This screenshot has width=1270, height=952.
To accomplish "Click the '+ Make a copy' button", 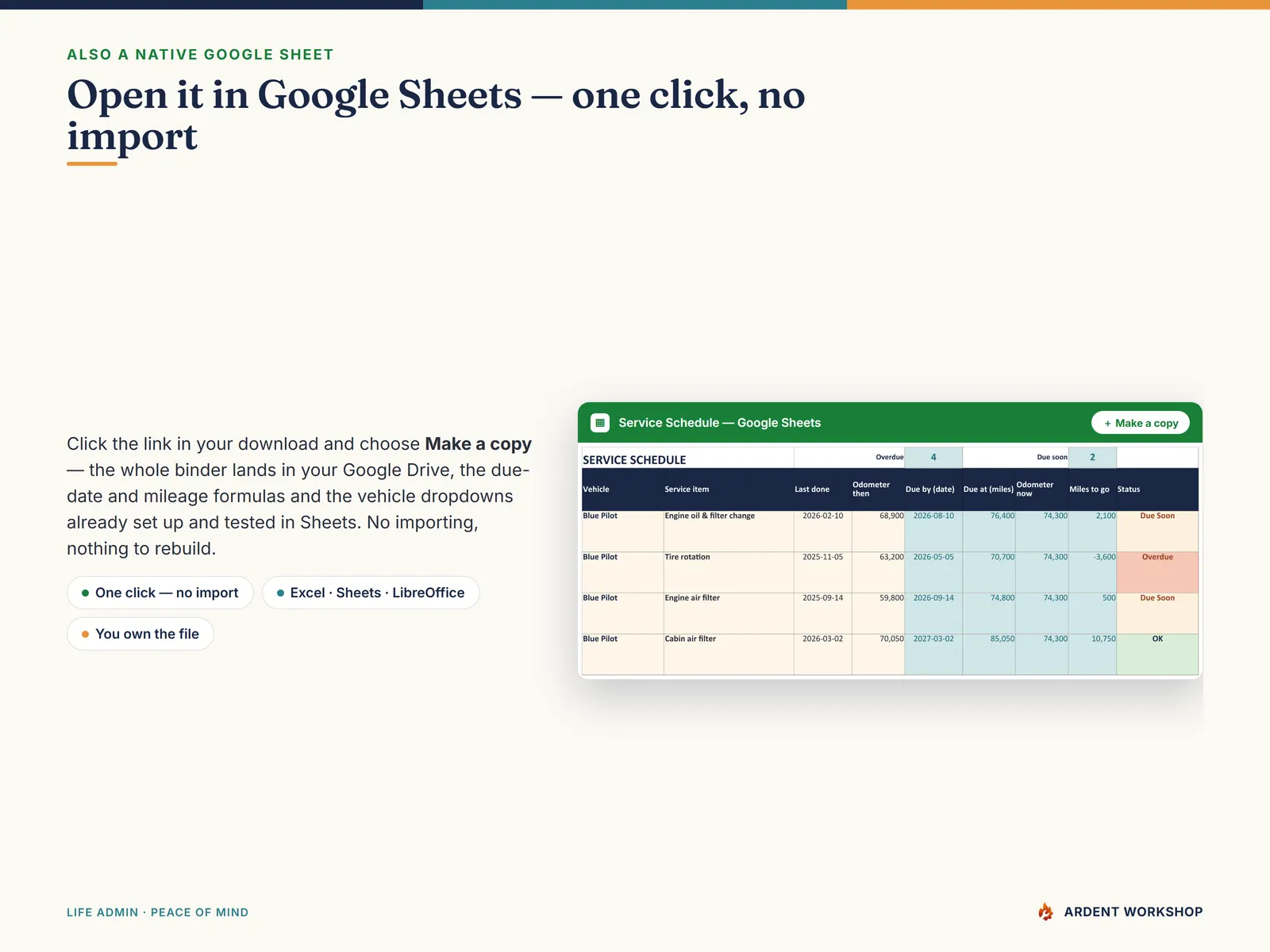I will click(x=1141, y=423).
